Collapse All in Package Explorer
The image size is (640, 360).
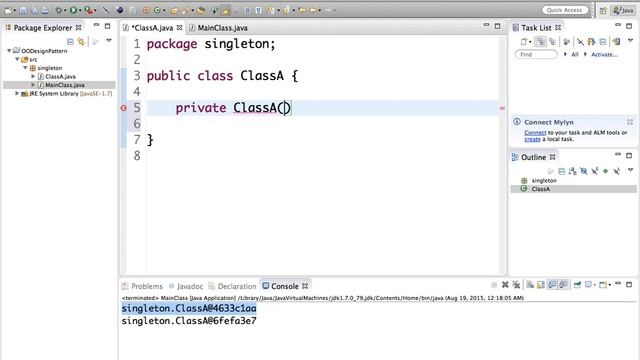(70, 42)
